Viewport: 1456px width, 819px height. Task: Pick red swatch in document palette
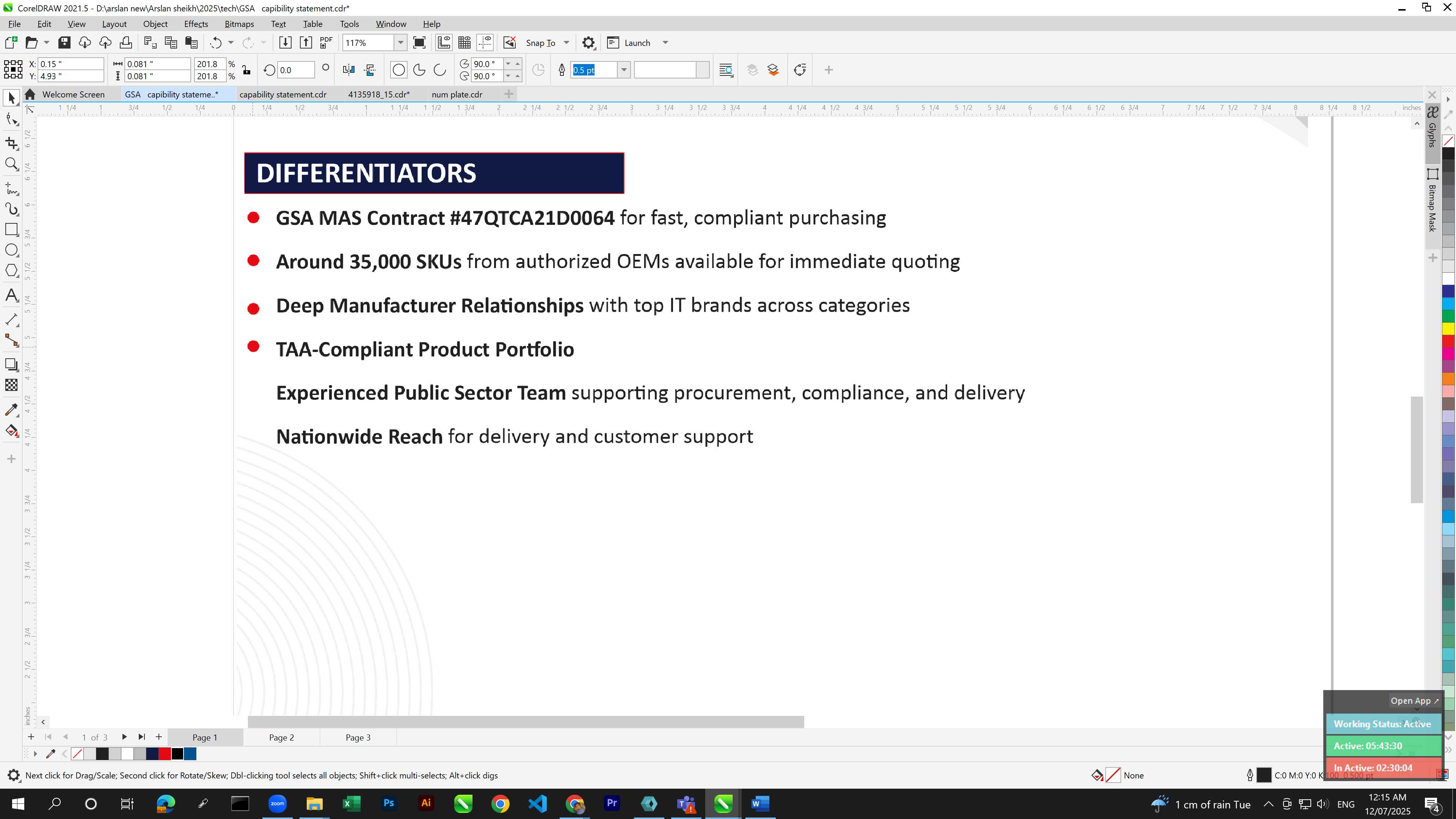click(x=165, y=754)
